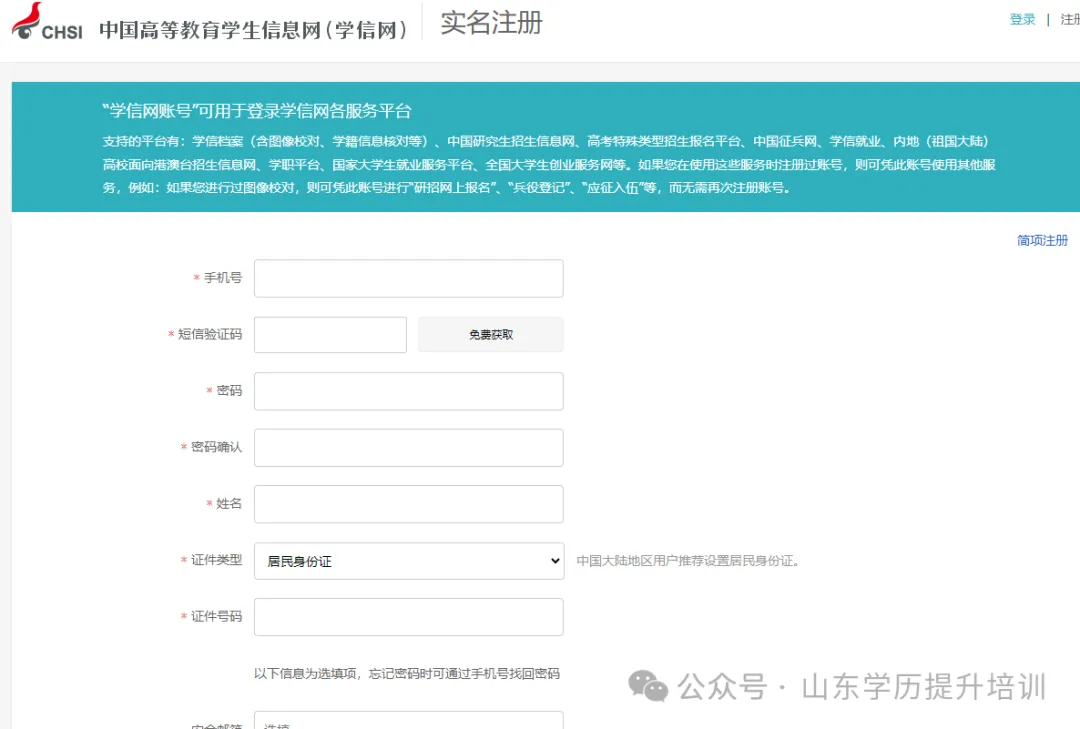Click the 注册 link at top right

[1069, 20]
